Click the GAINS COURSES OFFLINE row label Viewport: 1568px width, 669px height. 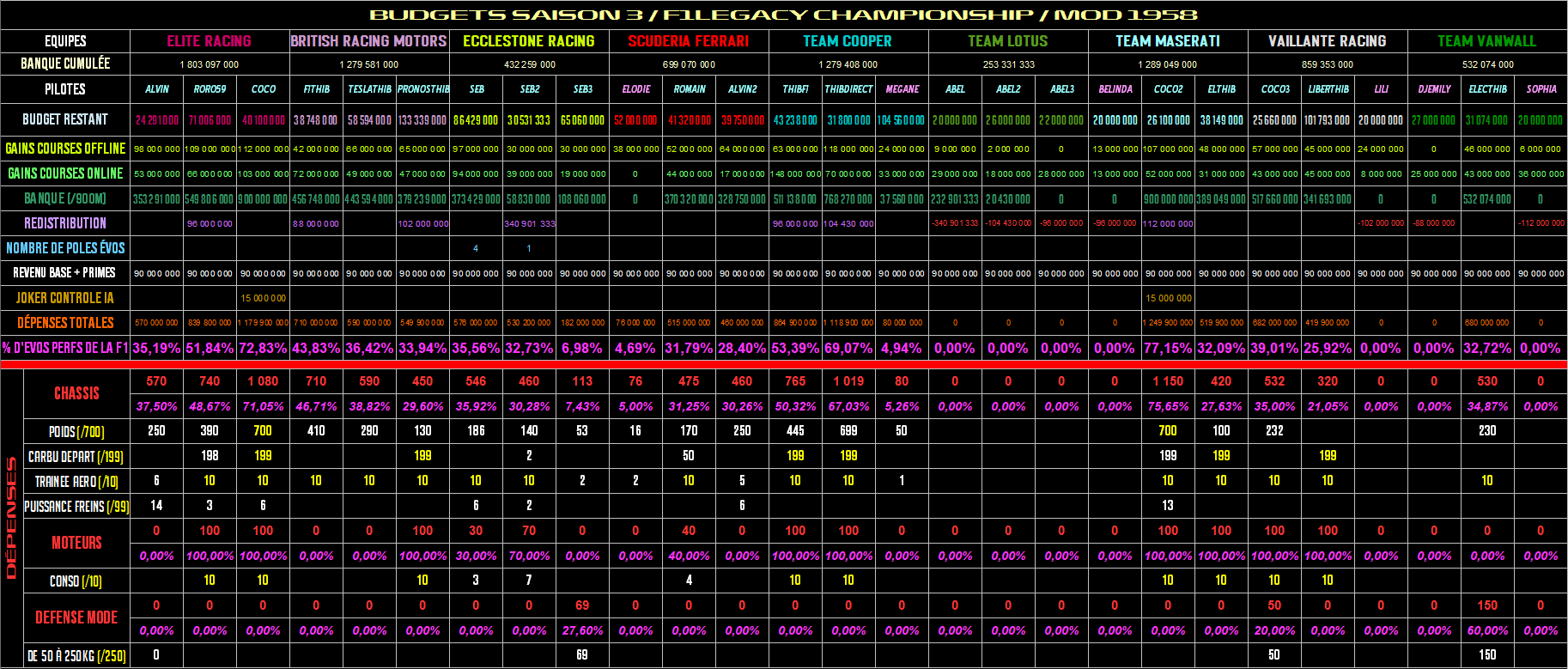(65, 149)
